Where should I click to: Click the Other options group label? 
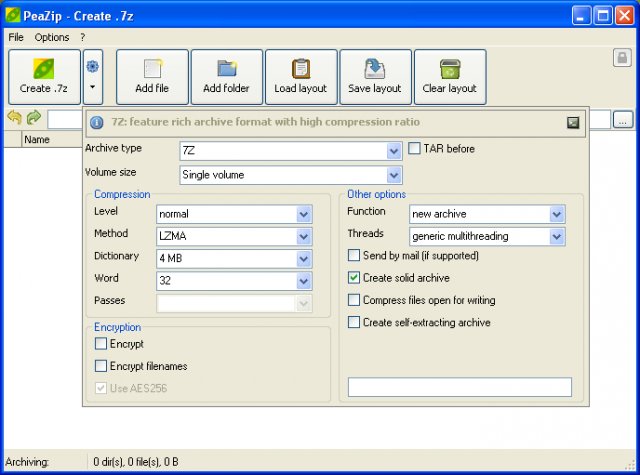tap(376, 194)
